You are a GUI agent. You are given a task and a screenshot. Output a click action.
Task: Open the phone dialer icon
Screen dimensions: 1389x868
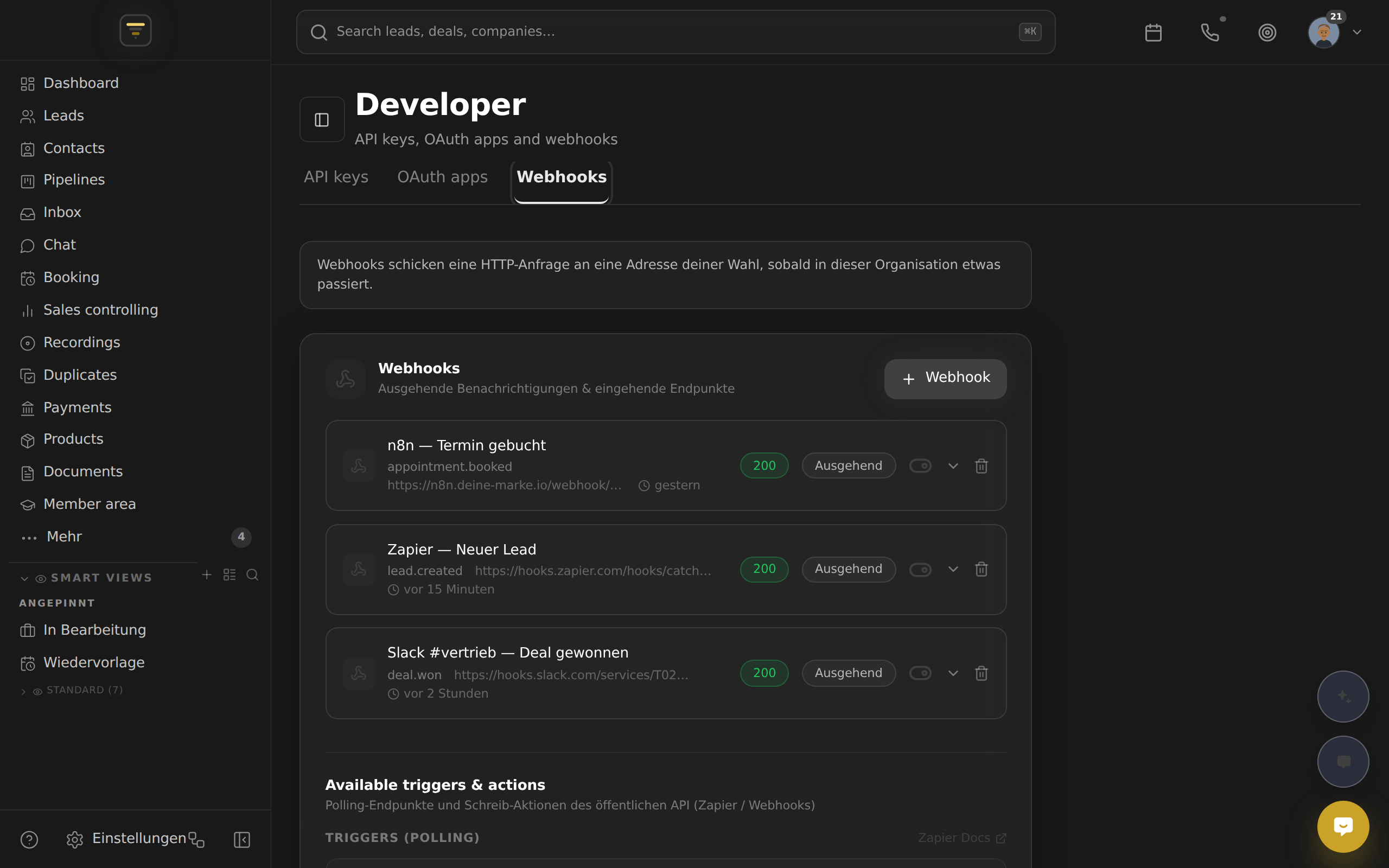1210,32
